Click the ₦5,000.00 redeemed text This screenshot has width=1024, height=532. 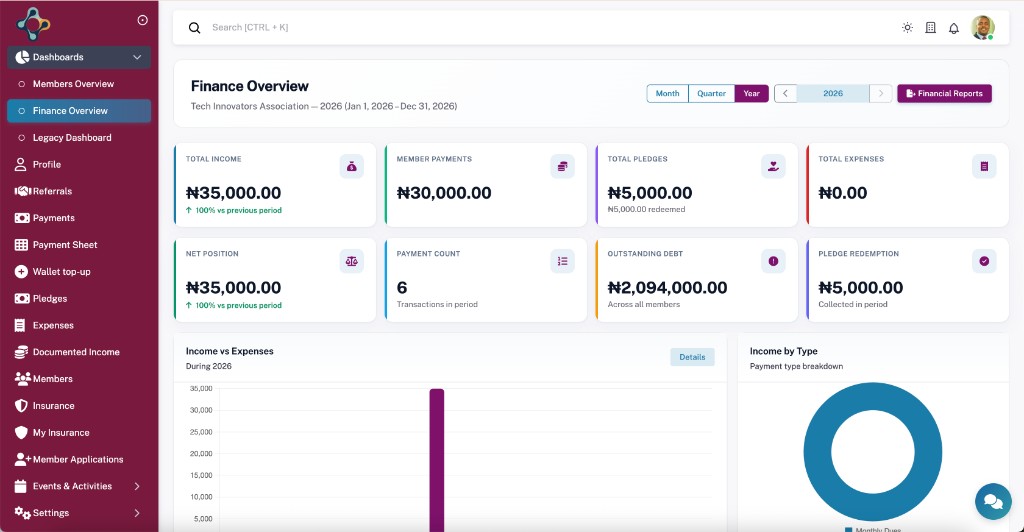[x=647, y=210]
